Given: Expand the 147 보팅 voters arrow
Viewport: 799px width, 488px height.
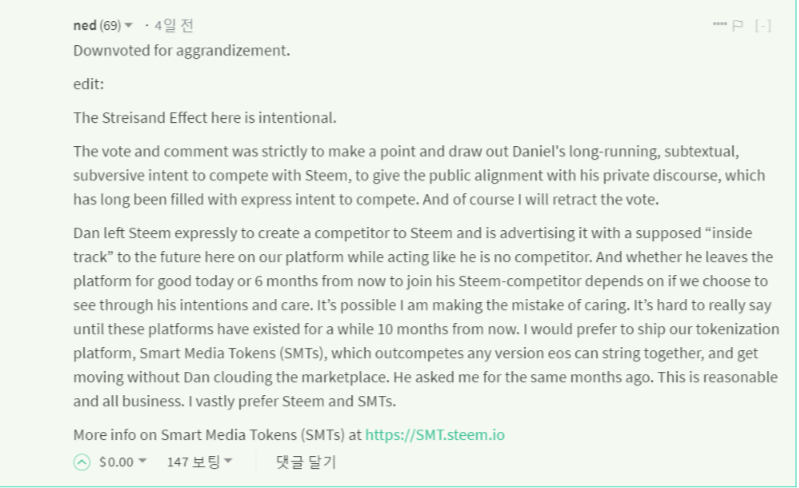Looking at the screenshot, I should (228, 462).
